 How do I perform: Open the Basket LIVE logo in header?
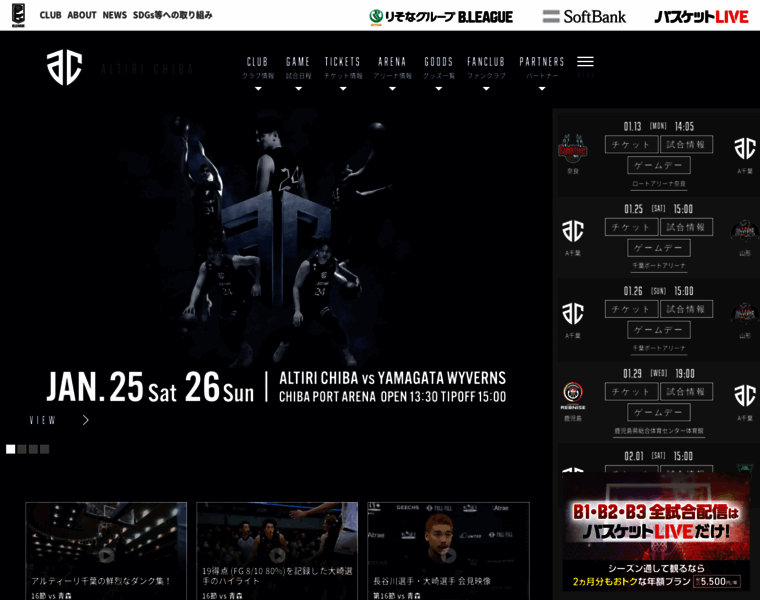coord(701,17)
